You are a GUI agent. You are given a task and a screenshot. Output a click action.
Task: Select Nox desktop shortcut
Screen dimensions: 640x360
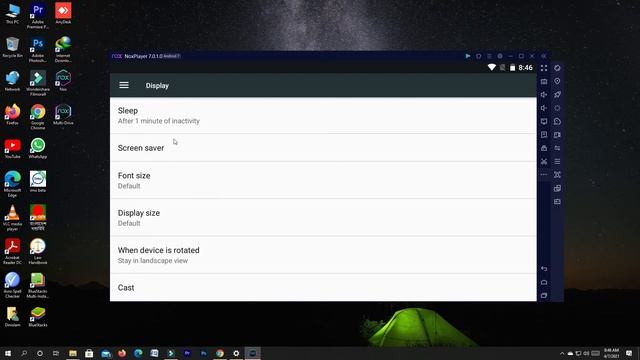pyautogui.click(x=63, y=80)
